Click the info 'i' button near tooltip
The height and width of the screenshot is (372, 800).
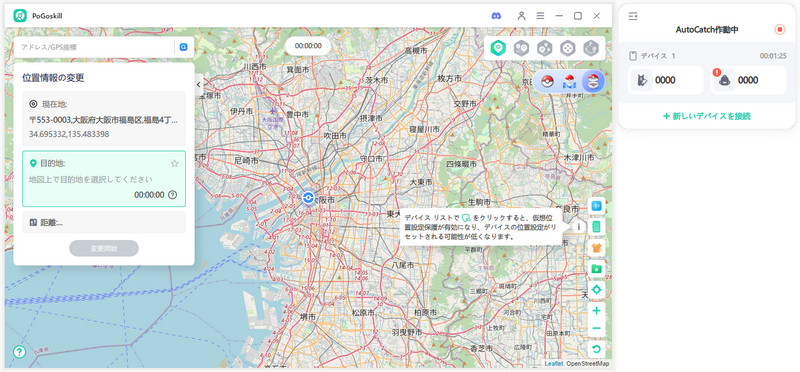pos(579,227)
